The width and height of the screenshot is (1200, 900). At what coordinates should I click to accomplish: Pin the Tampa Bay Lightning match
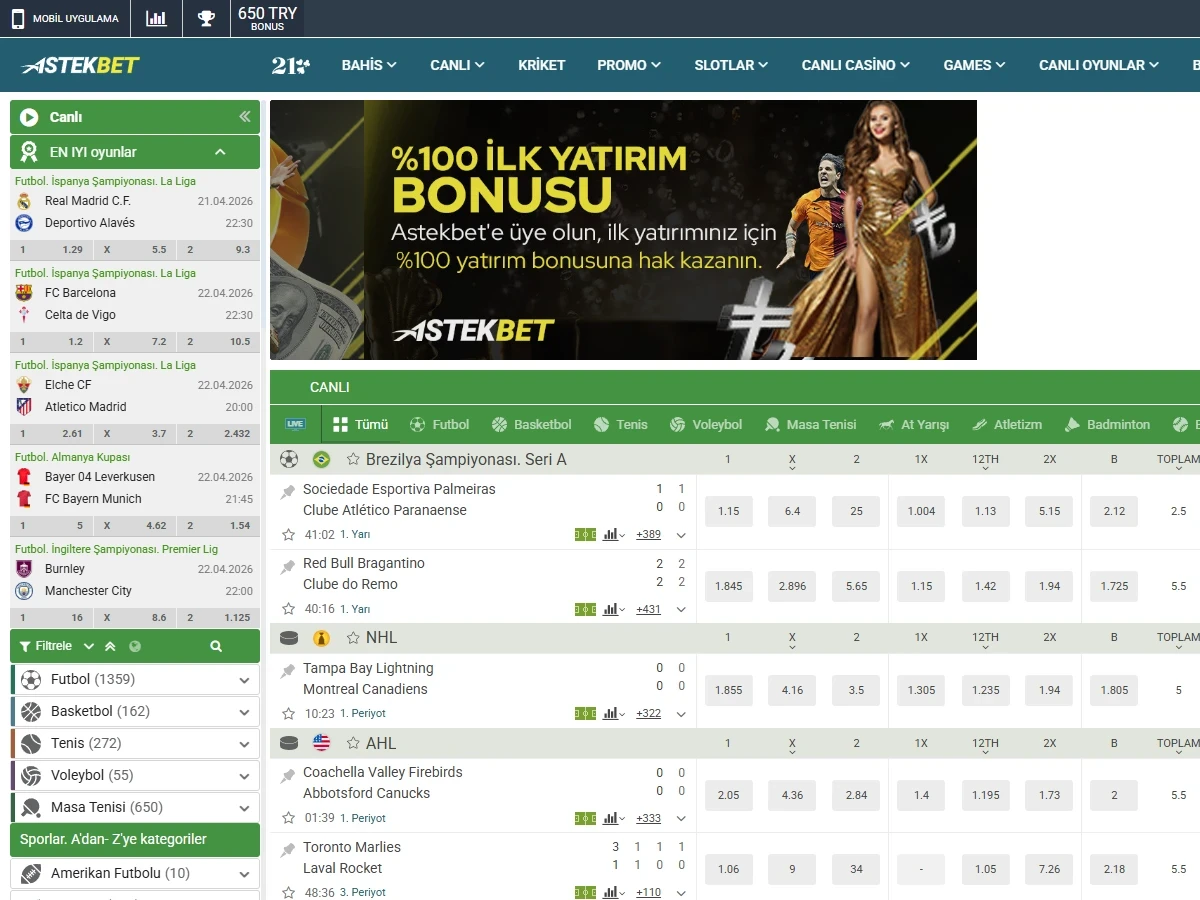click(288, 670)
